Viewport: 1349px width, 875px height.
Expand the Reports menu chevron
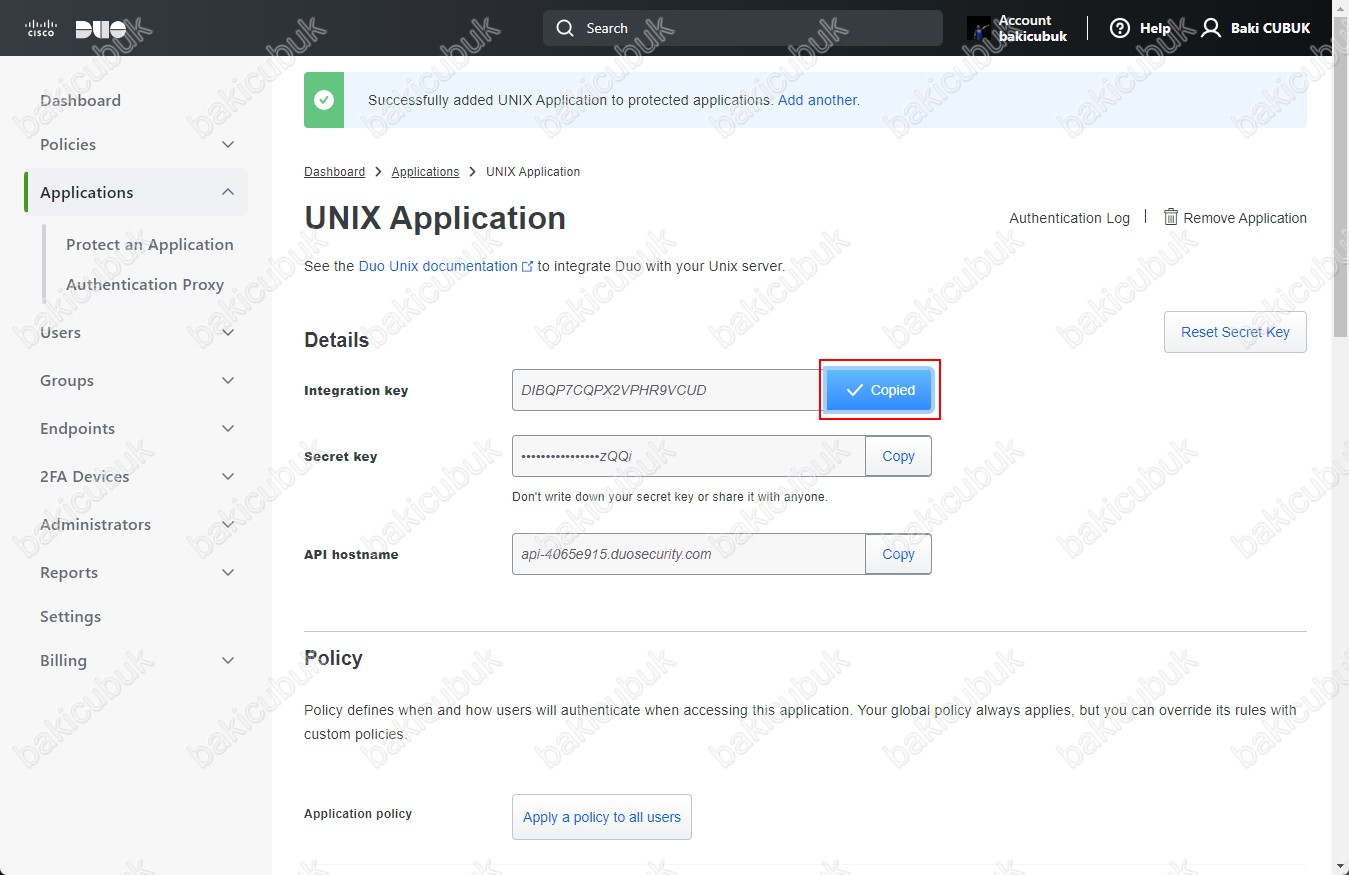point(228,573)
